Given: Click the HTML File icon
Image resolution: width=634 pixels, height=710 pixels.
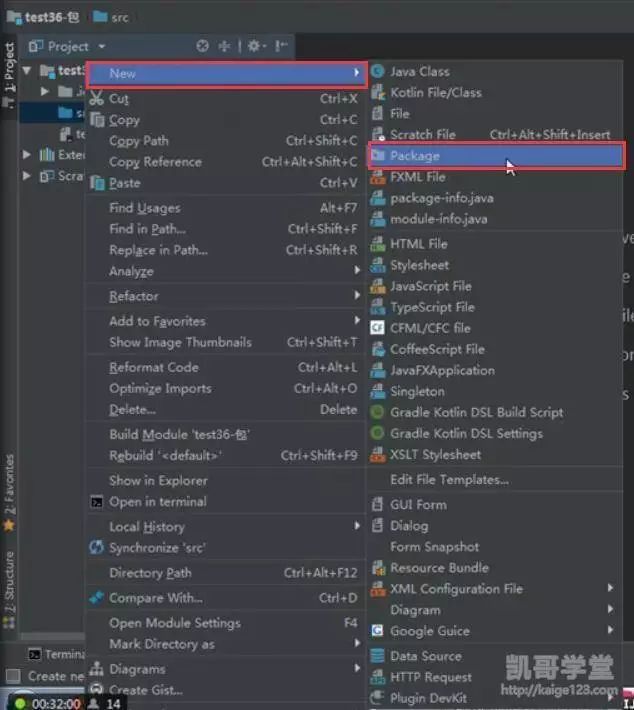Looking at the screenshot, I should [377, 244].
